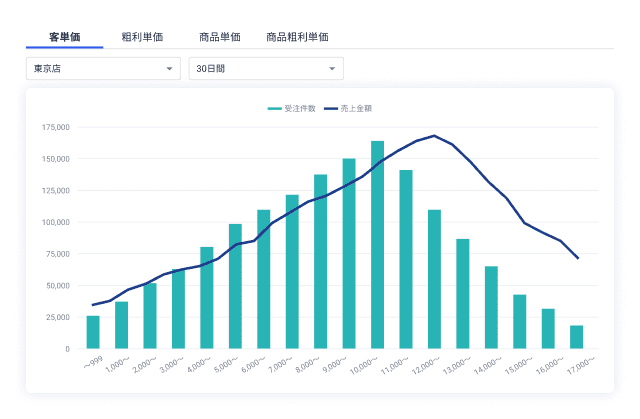
Task: Click the 15,000〜 bar
Action: (x=520, y=321)
